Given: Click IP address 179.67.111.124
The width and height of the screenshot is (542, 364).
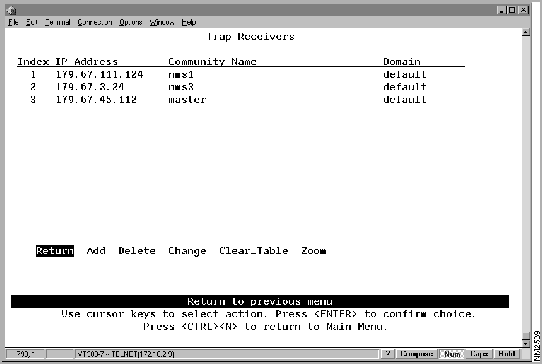Looking at the screenshot, I should pos(100,74).
